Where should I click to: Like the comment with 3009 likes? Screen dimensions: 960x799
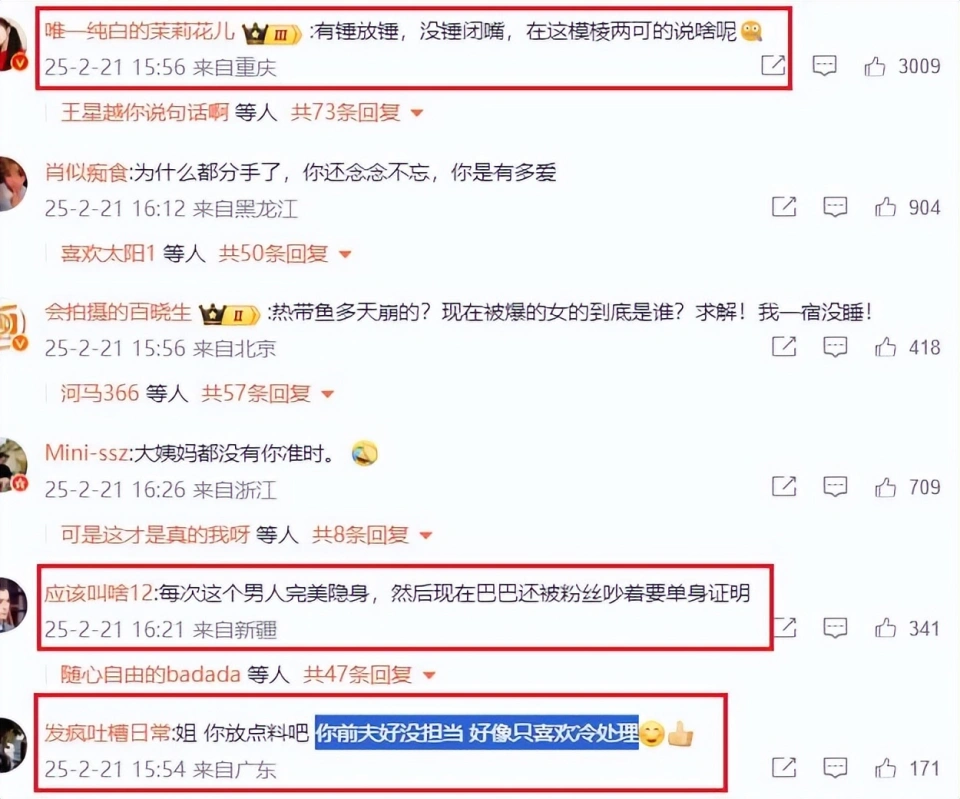pyautogui.click(x=875, y=66)
